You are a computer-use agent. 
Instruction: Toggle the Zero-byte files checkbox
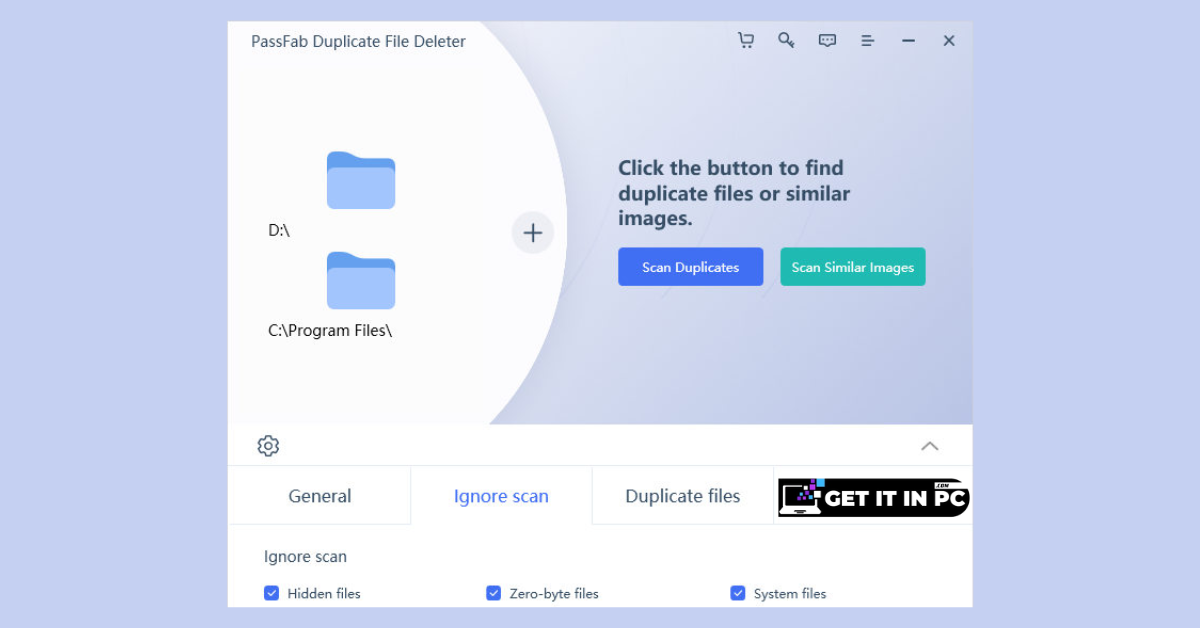[493, 593]
